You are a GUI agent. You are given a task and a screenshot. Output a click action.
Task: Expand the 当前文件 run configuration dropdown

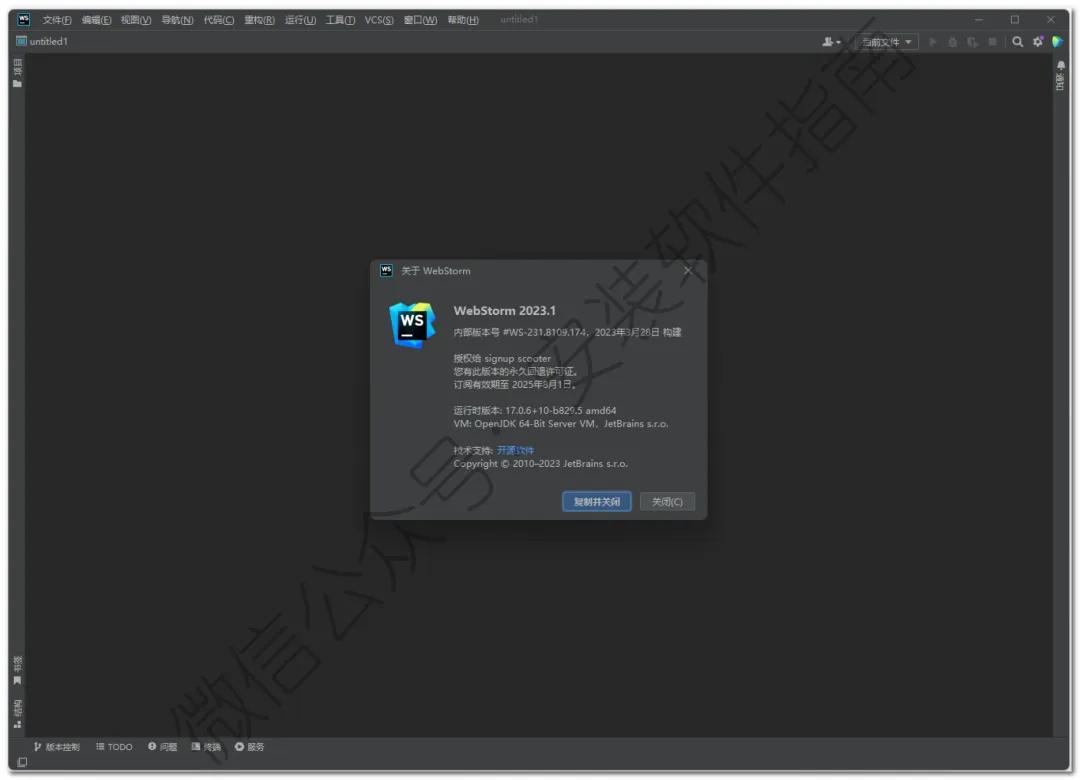point(886,42)
